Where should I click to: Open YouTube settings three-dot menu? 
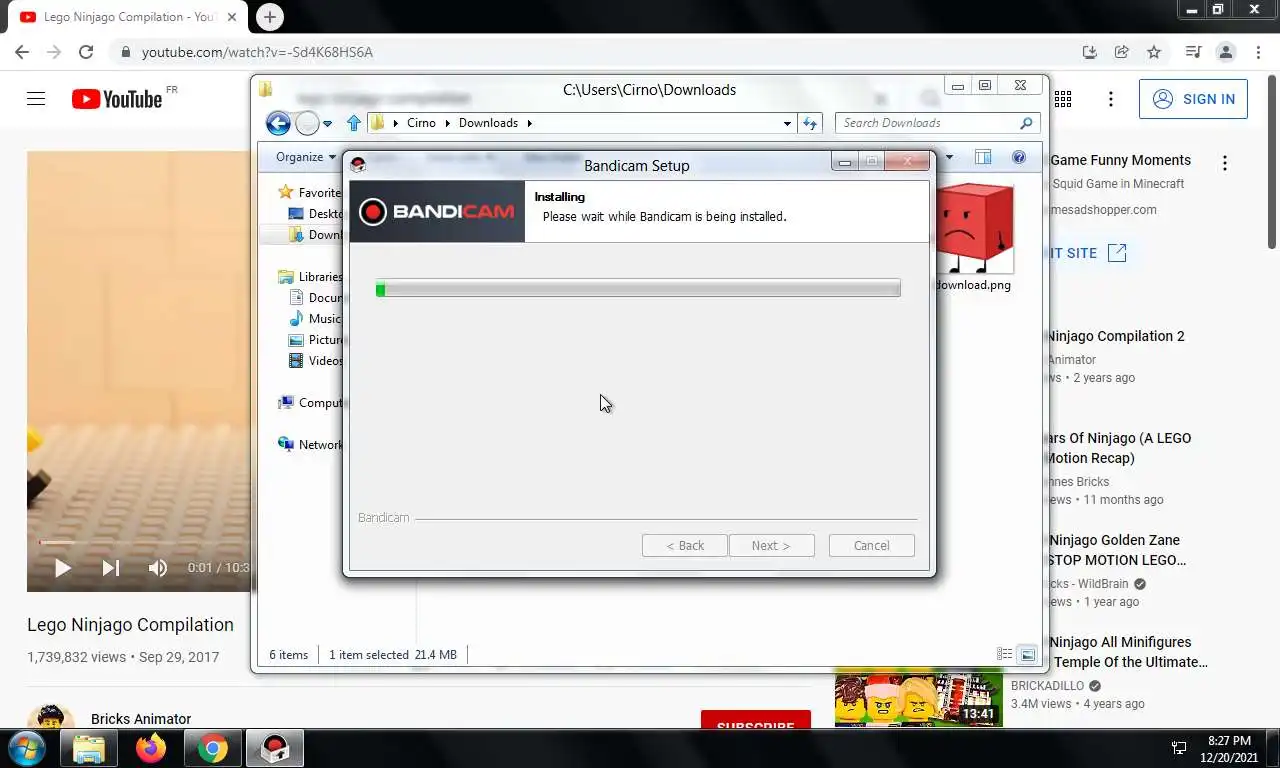(1110, 99)
